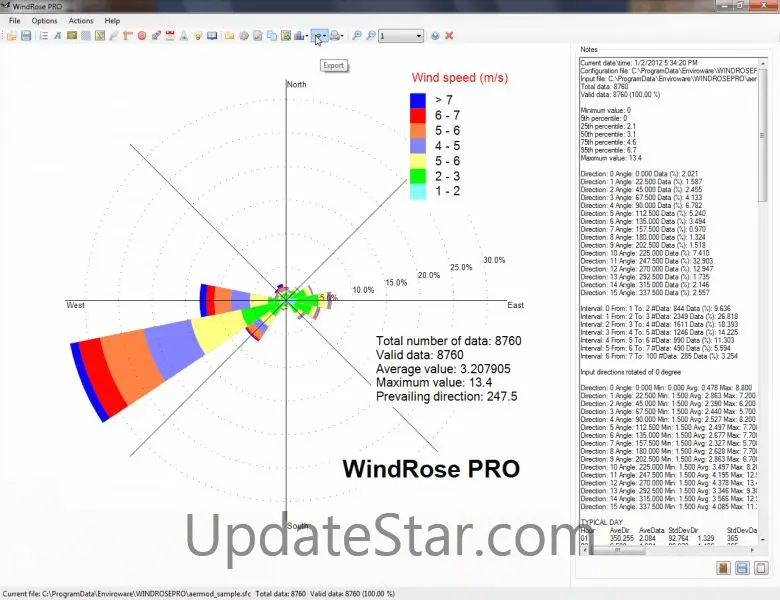The width and height of the screenshot is (780, 600).
Task: Click the 'Total number of data: 8760' chart text
Action: (448, 341)
